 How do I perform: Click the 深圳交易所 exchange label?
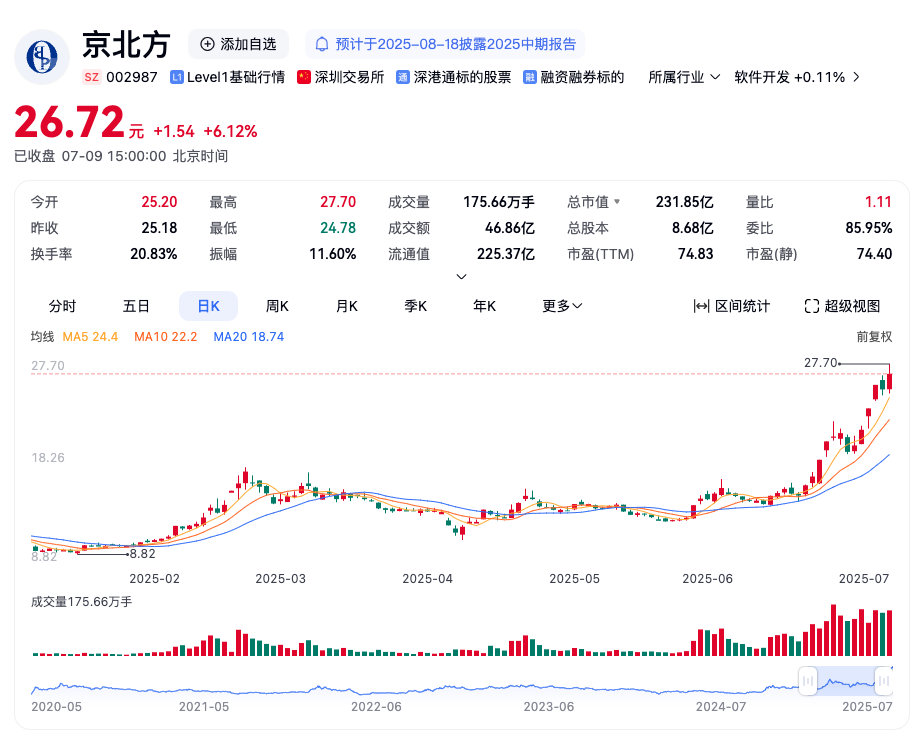(349, 77)
